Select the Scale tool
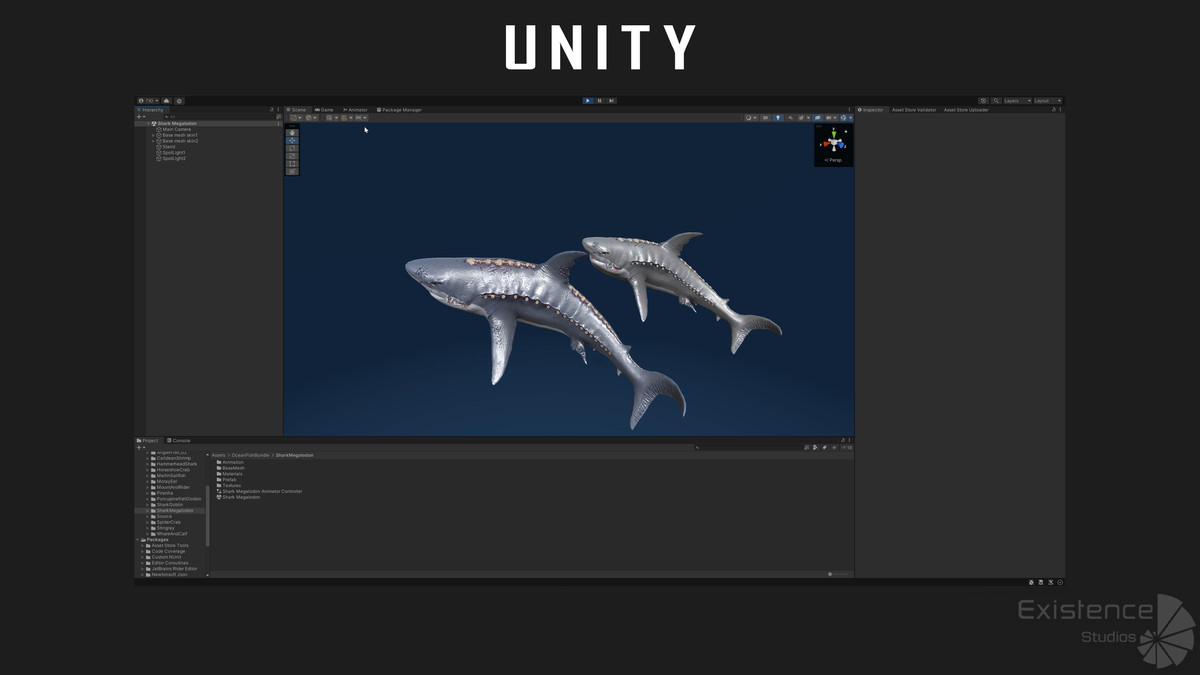1200x675 pixels. pos(291,155)
